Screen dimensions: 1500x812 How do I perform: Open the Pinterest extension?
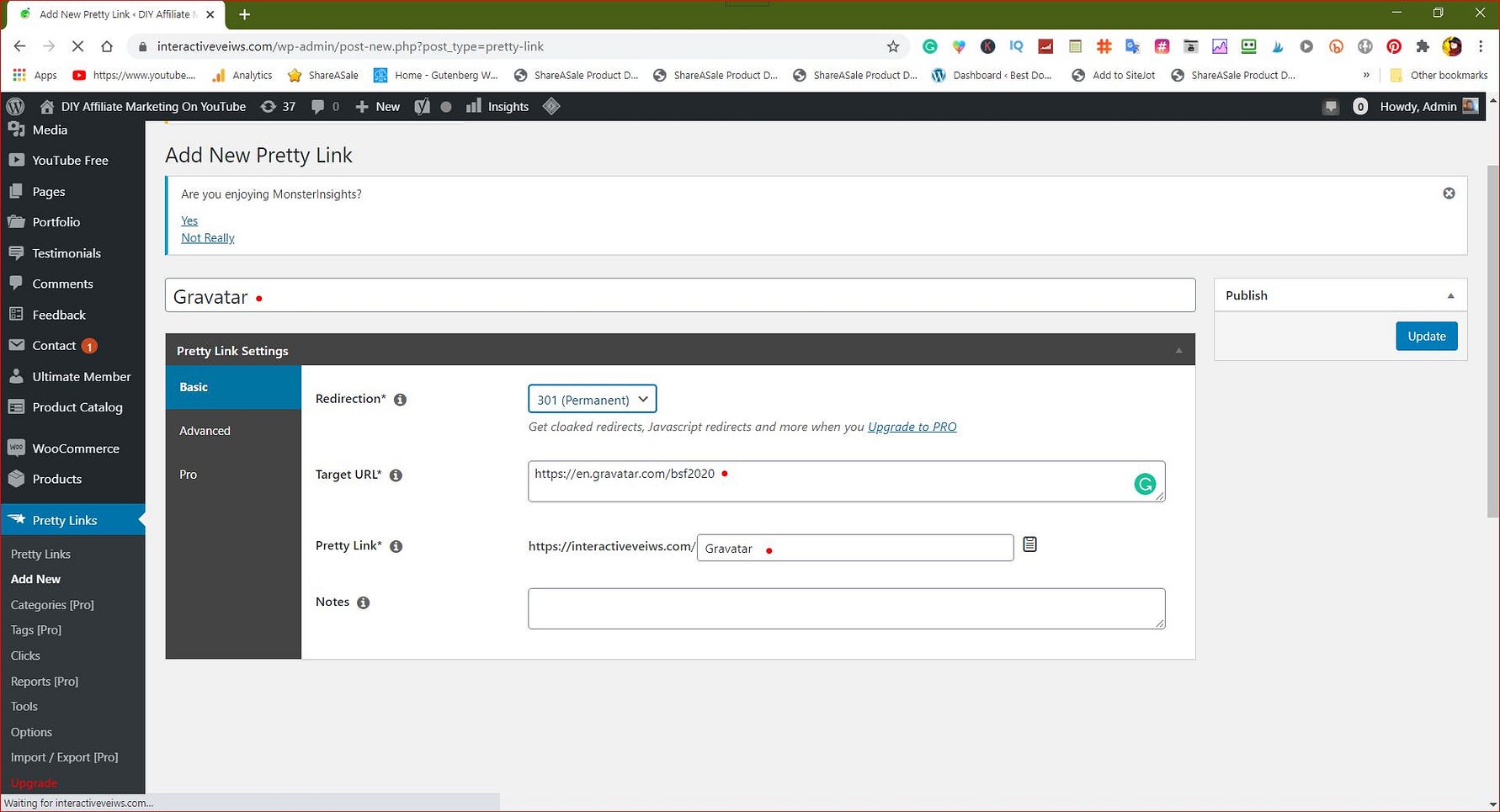tap(1394, 46)
